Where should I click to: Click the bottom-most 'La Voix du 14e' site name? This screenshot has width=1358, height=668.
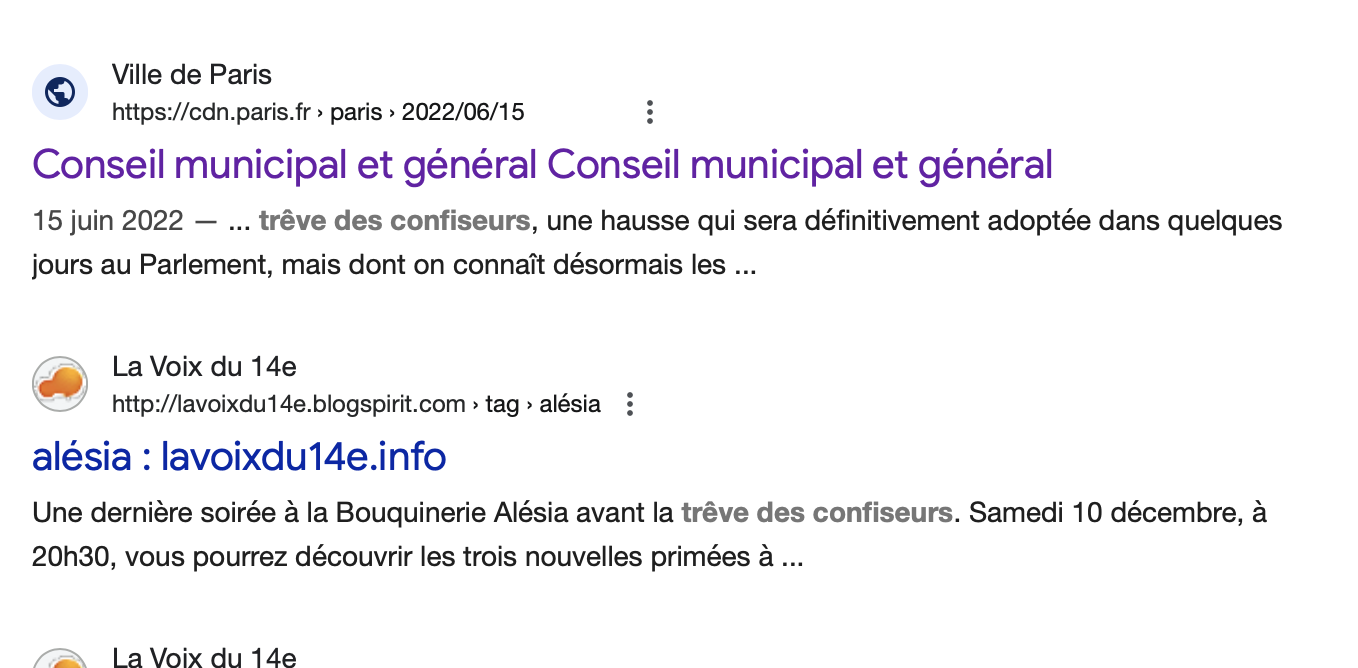point(204,657)
